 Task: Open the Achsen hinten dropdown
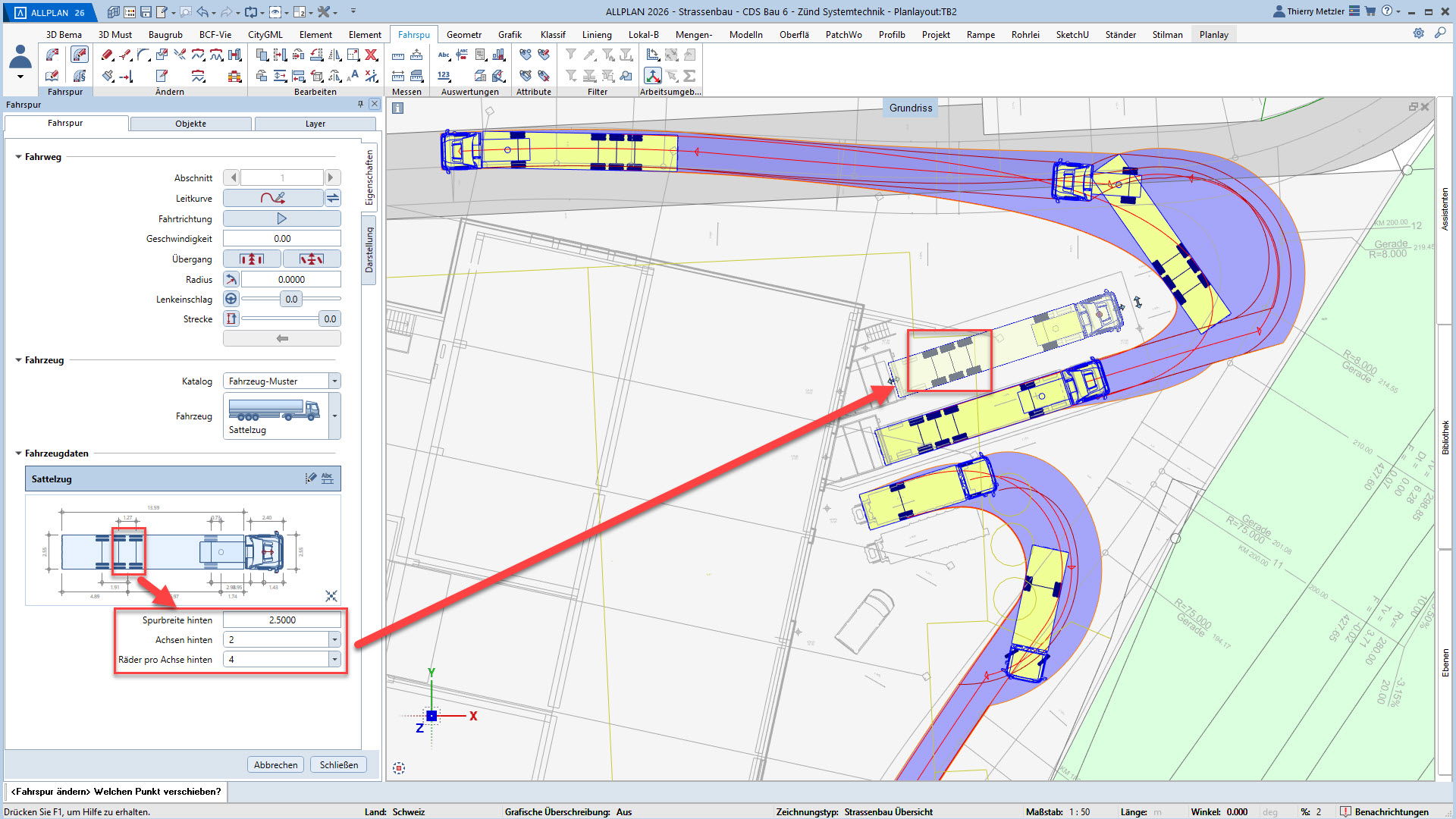(x=334, y=639)
